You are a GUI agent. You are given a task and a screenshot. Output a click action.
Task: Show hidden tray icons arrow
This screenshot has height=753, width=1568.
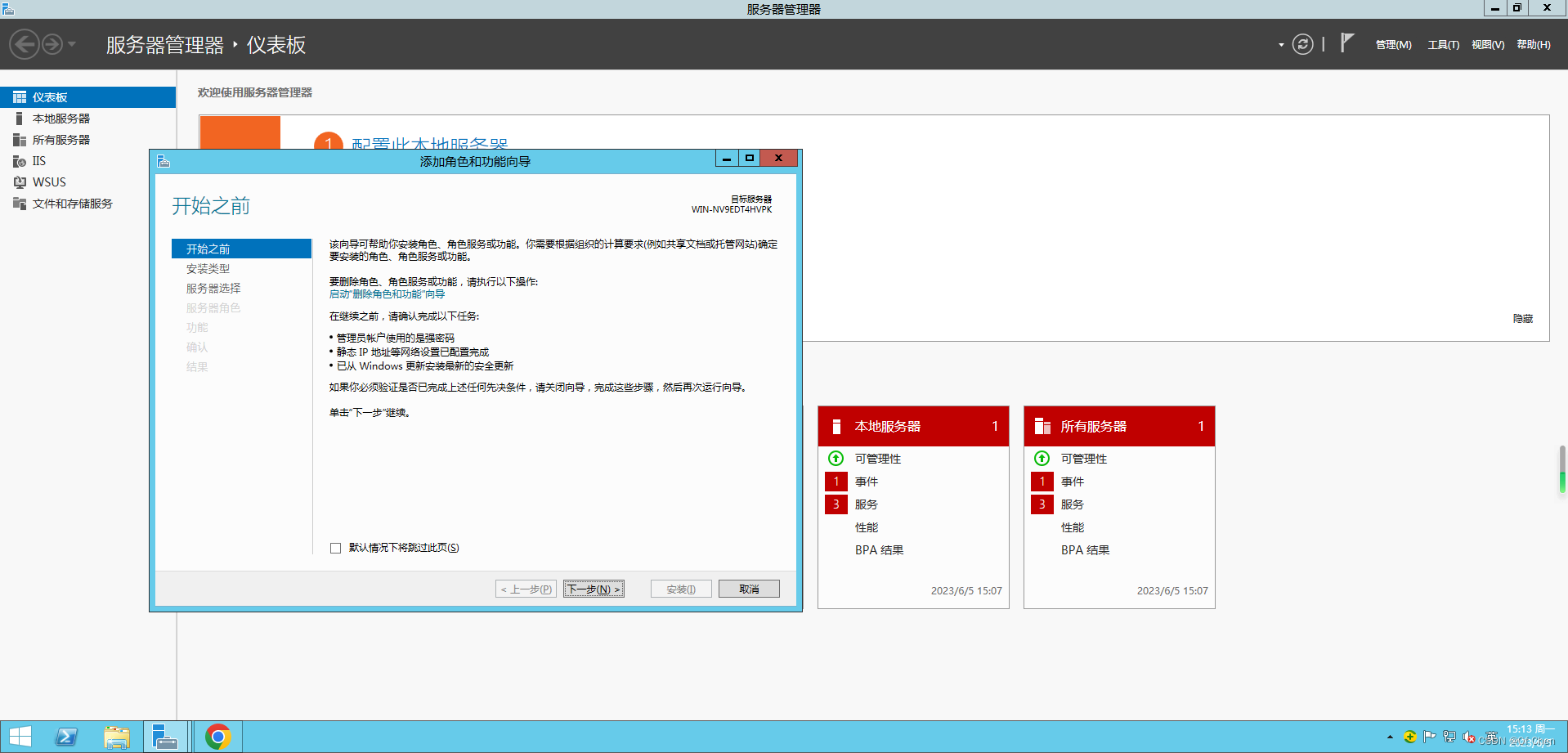(1390, 737)
